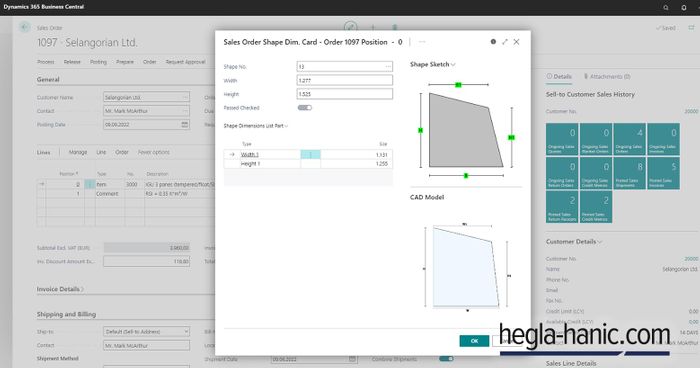Click the Shape Sketch preview image
The height and width of the screenshot is (368, 700).
466,130
